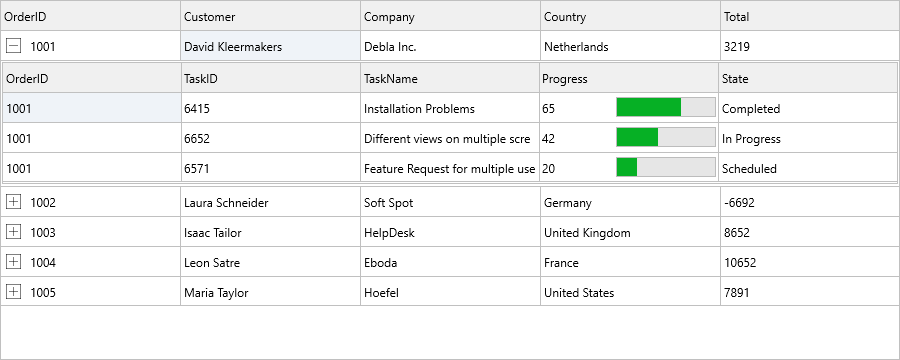The width and height of the screenshot is (900, 360).
Task: Click the Country column header
Action: pyautogui.click(x=630, y=16)
